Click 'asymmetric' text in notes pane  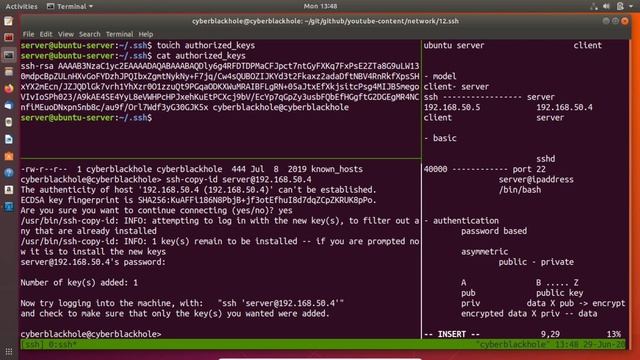pos(484,252)
